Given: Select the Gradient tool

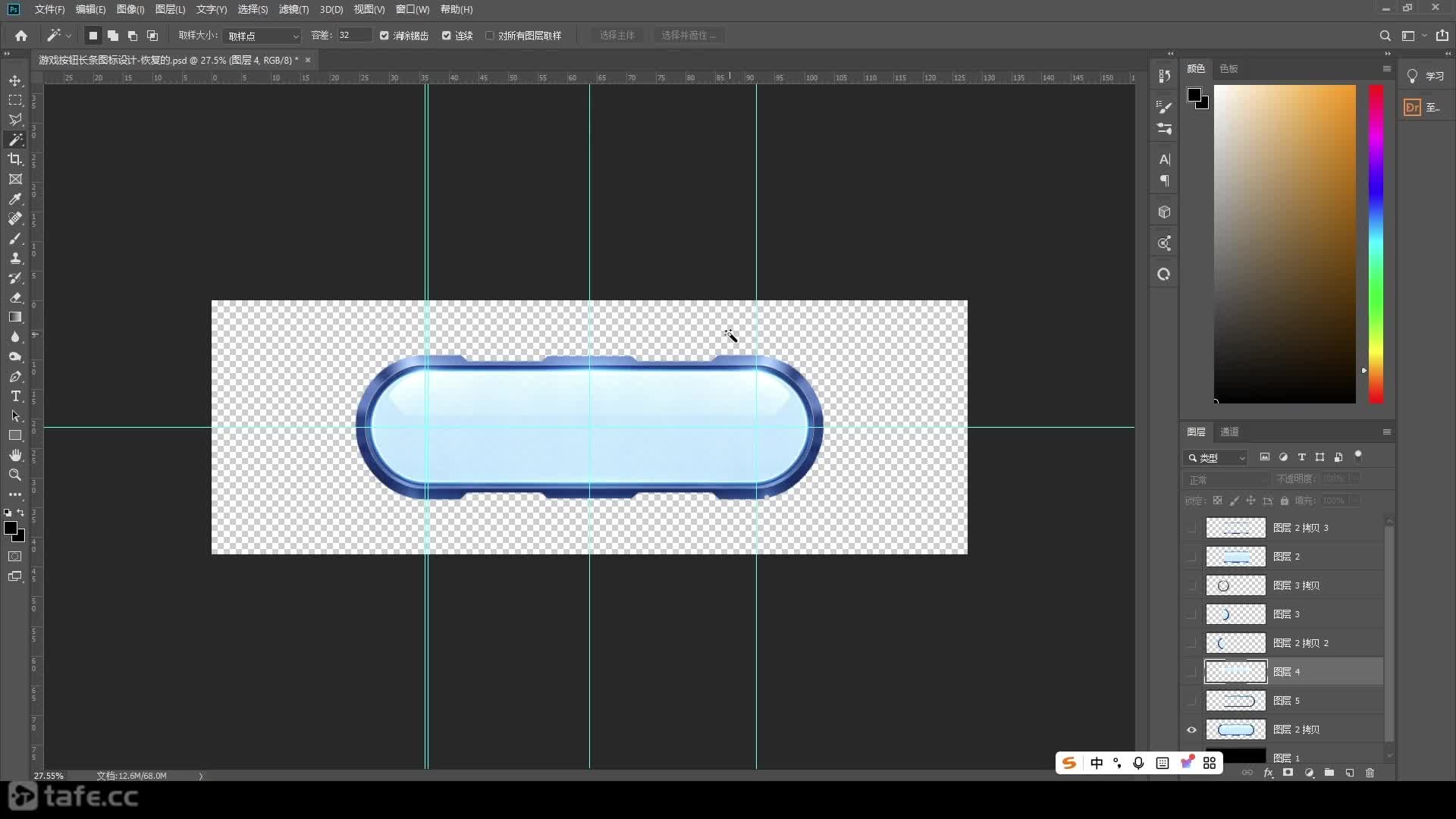Looking at the screenshot, I should [15, 317].
